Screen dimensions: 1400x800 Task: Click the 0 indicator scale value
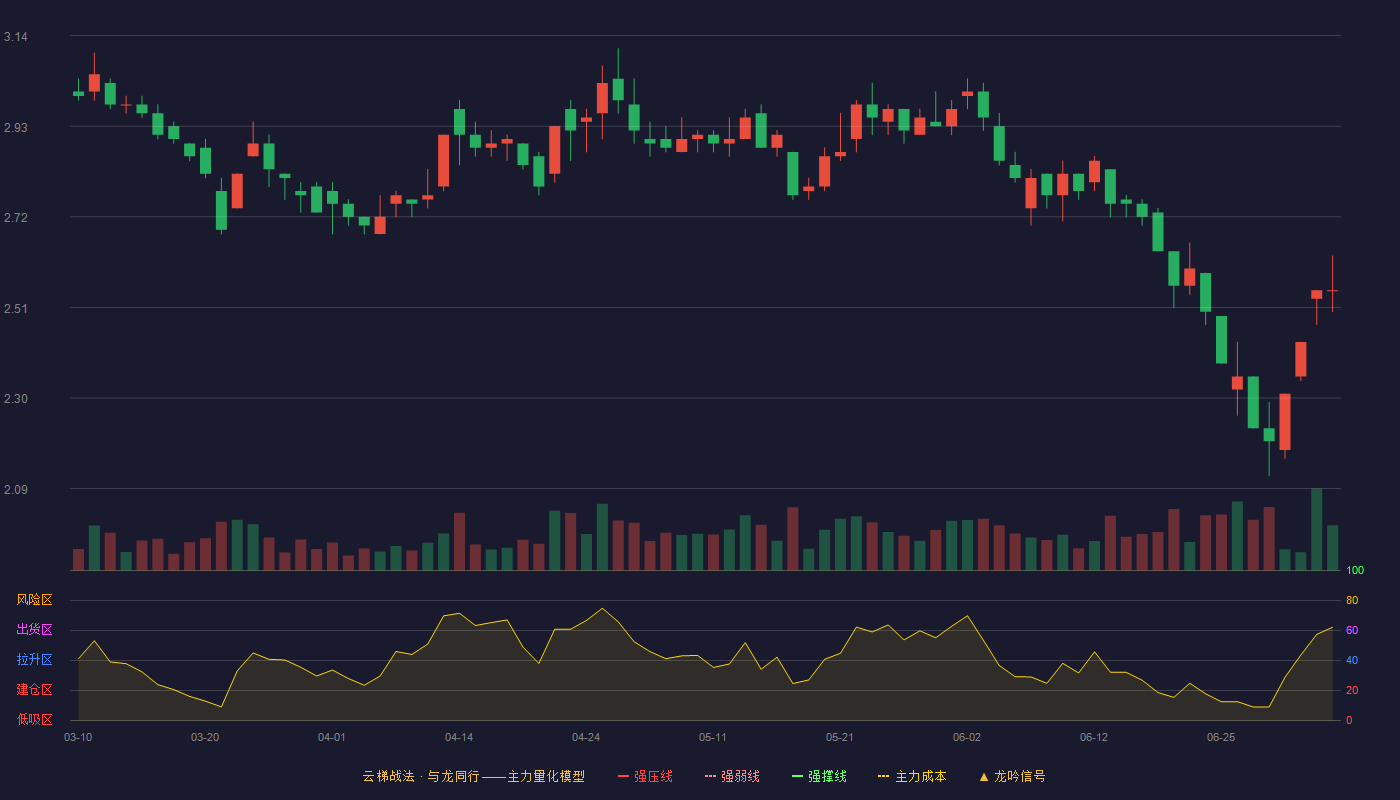(1349, 720)
